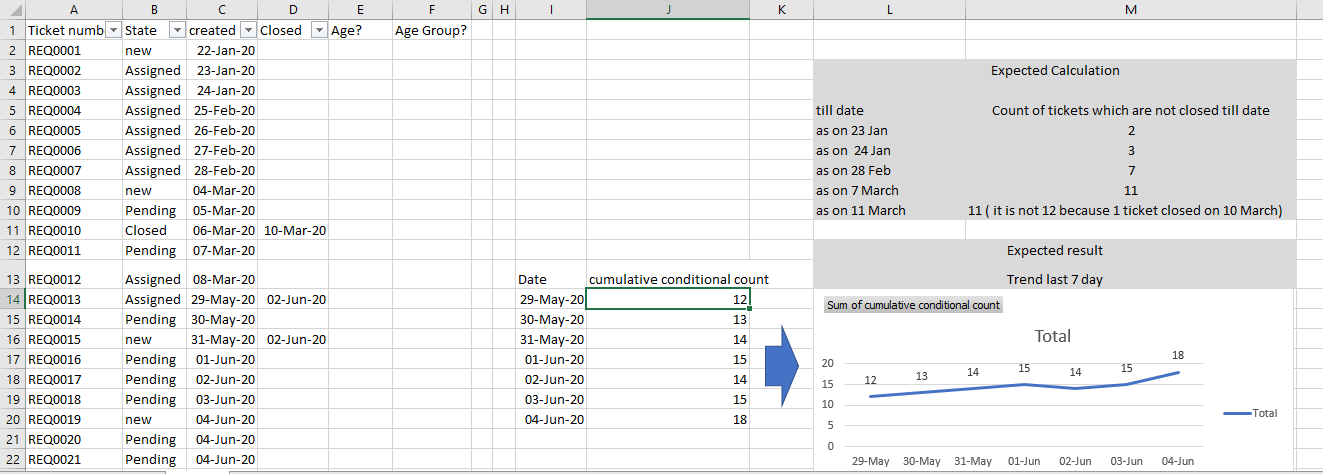Select row 5 header
1323x474 pixels.
coord(12,110)
